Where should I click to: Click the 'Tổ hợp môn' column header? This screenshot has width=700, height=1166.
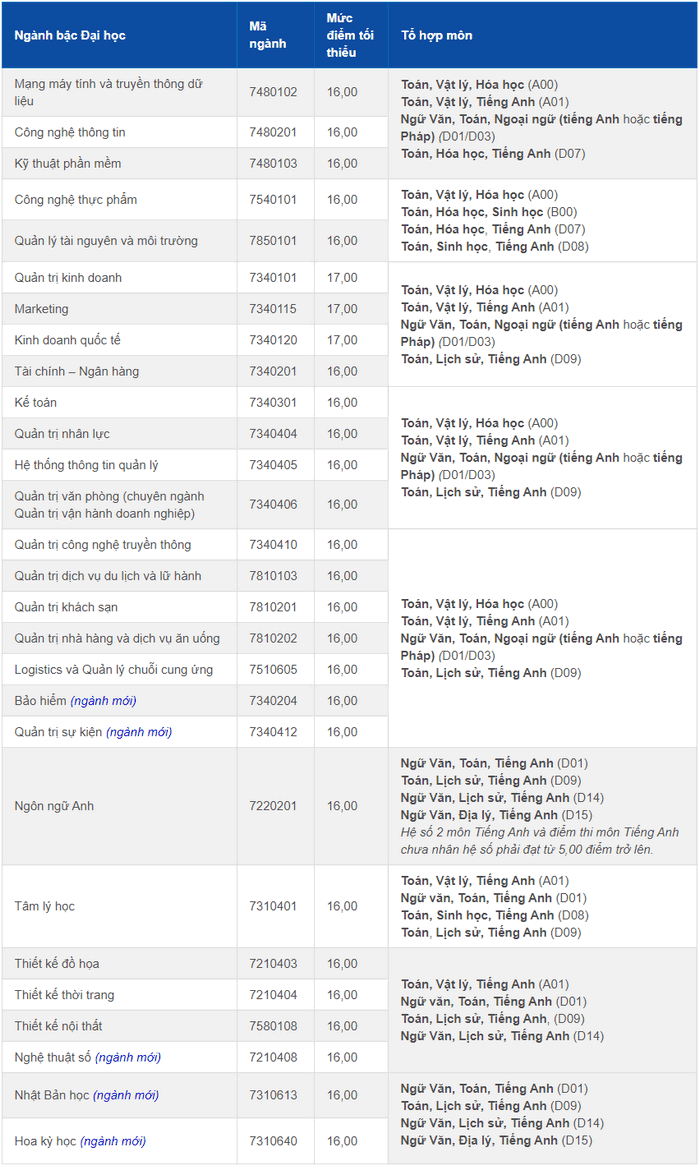pyautogui.click(x=437, y=35)
